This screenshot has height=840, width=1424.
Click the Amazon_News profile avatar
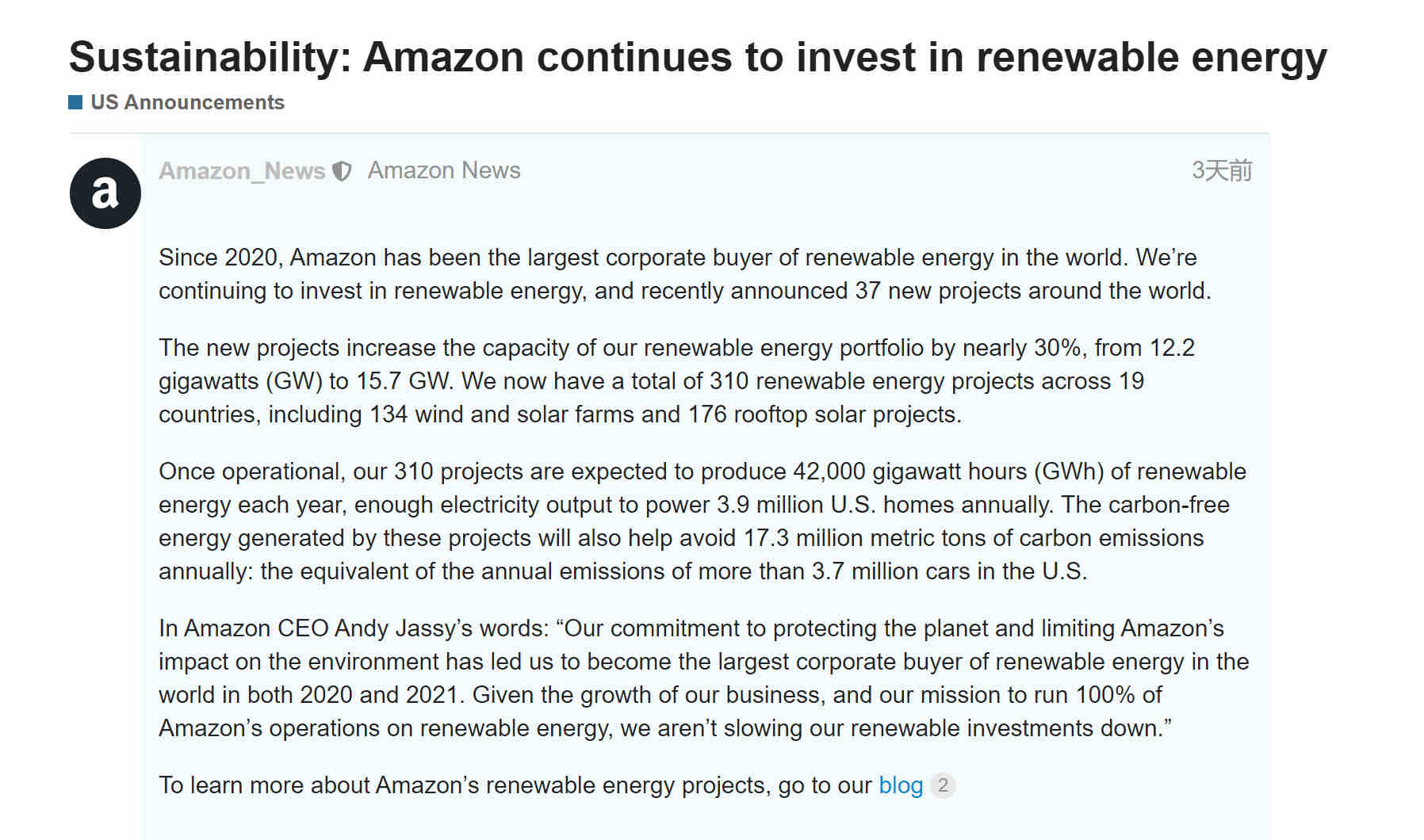coord(105,193)
